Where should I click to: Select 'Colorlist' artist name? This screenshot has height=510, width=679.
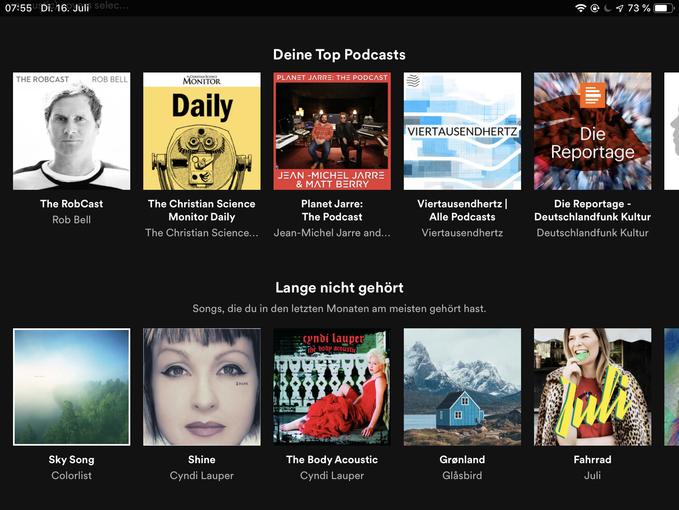(x=71, y=476)
